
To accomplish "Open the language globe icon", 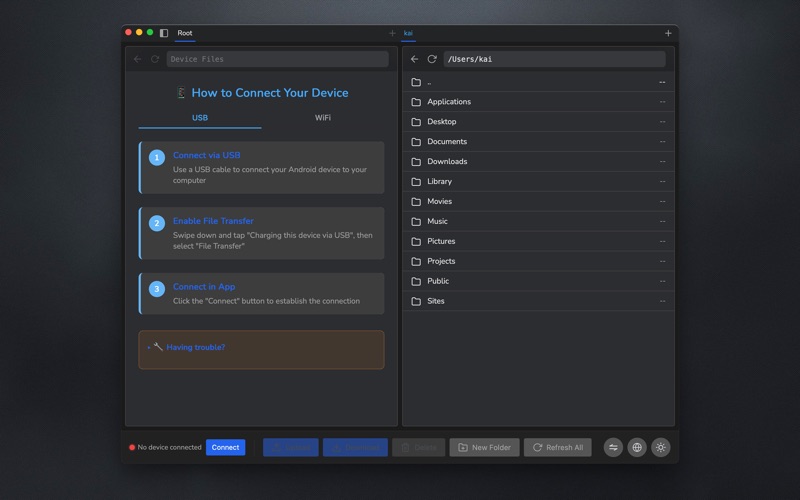I will [637, 447].
